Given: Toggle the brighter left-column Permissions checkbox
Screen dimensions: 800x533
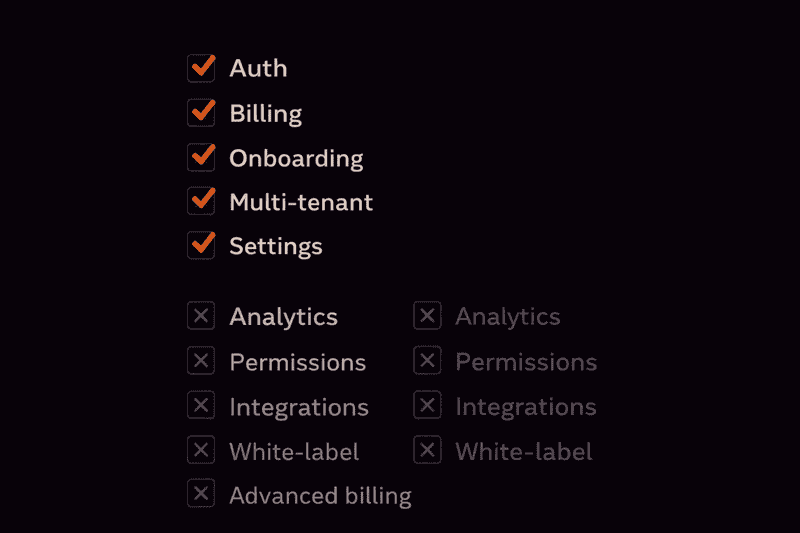Looking at the screenshot, I should (x=201, y=361).
